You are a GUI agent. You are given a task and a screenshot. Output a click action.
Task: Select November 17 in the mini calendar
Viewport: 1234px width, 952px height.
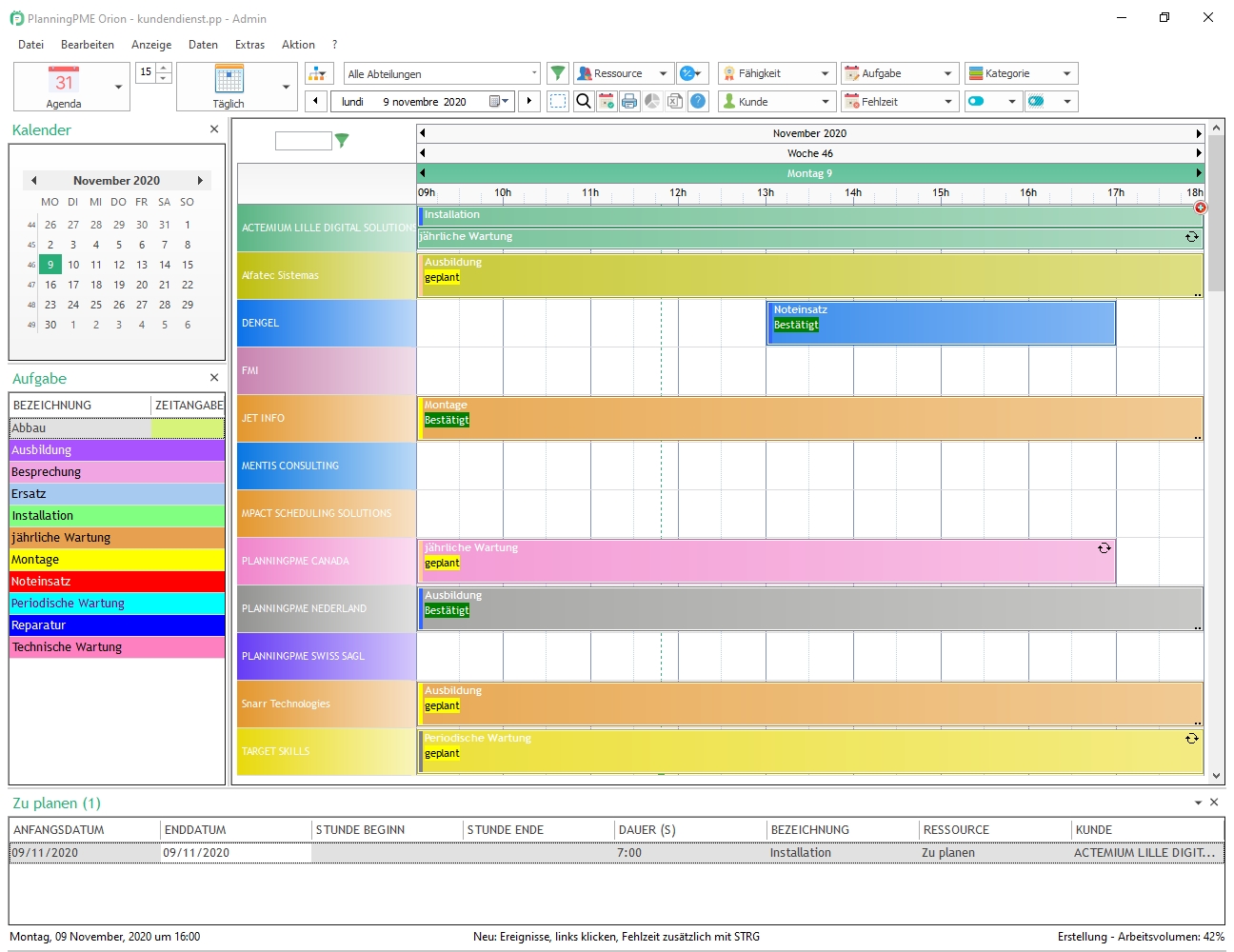click(73, 285)
